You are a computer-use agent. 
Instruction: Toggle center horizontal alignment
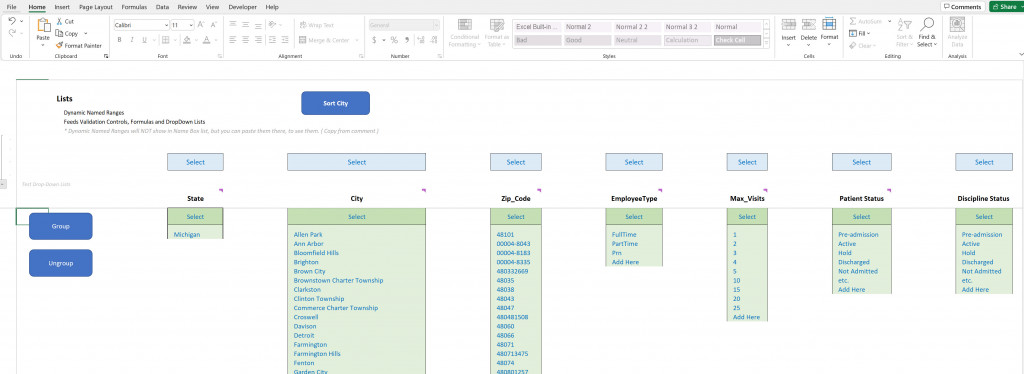(x=246, y=40)
